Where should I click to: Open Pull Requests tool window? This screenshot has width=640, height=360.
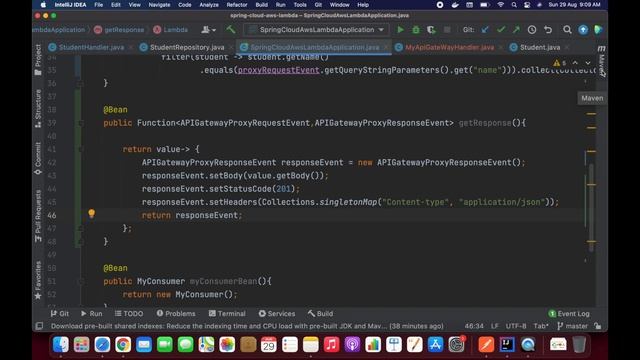38,216
